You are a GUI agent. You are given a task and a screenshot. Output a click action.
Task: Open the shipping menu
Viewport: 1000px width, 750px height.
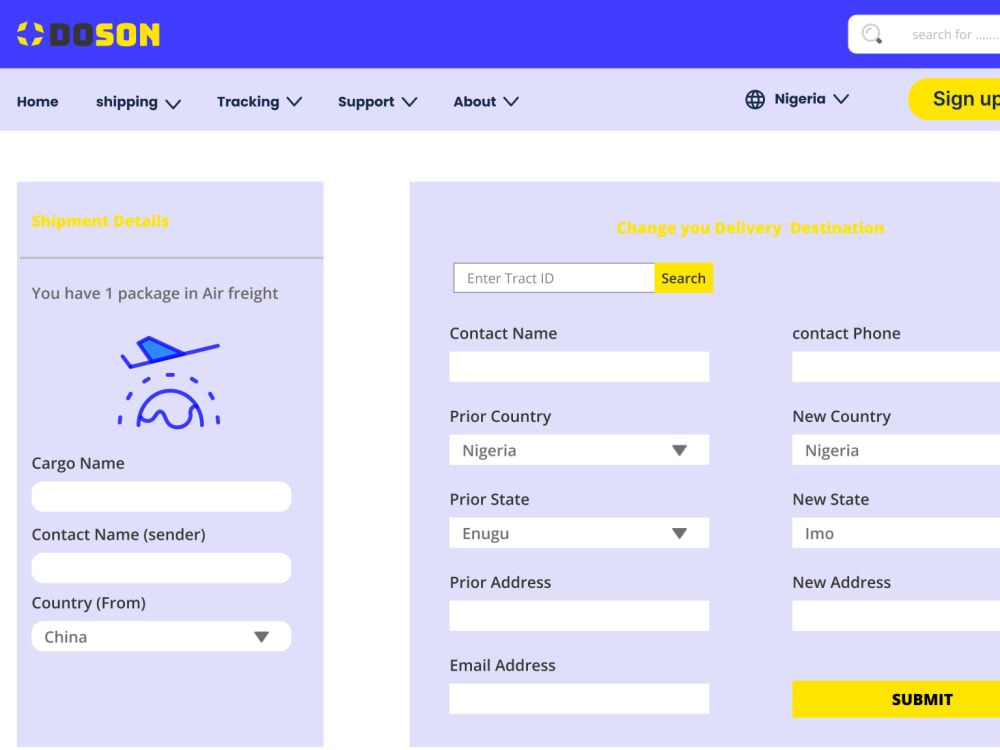(138, 102)
